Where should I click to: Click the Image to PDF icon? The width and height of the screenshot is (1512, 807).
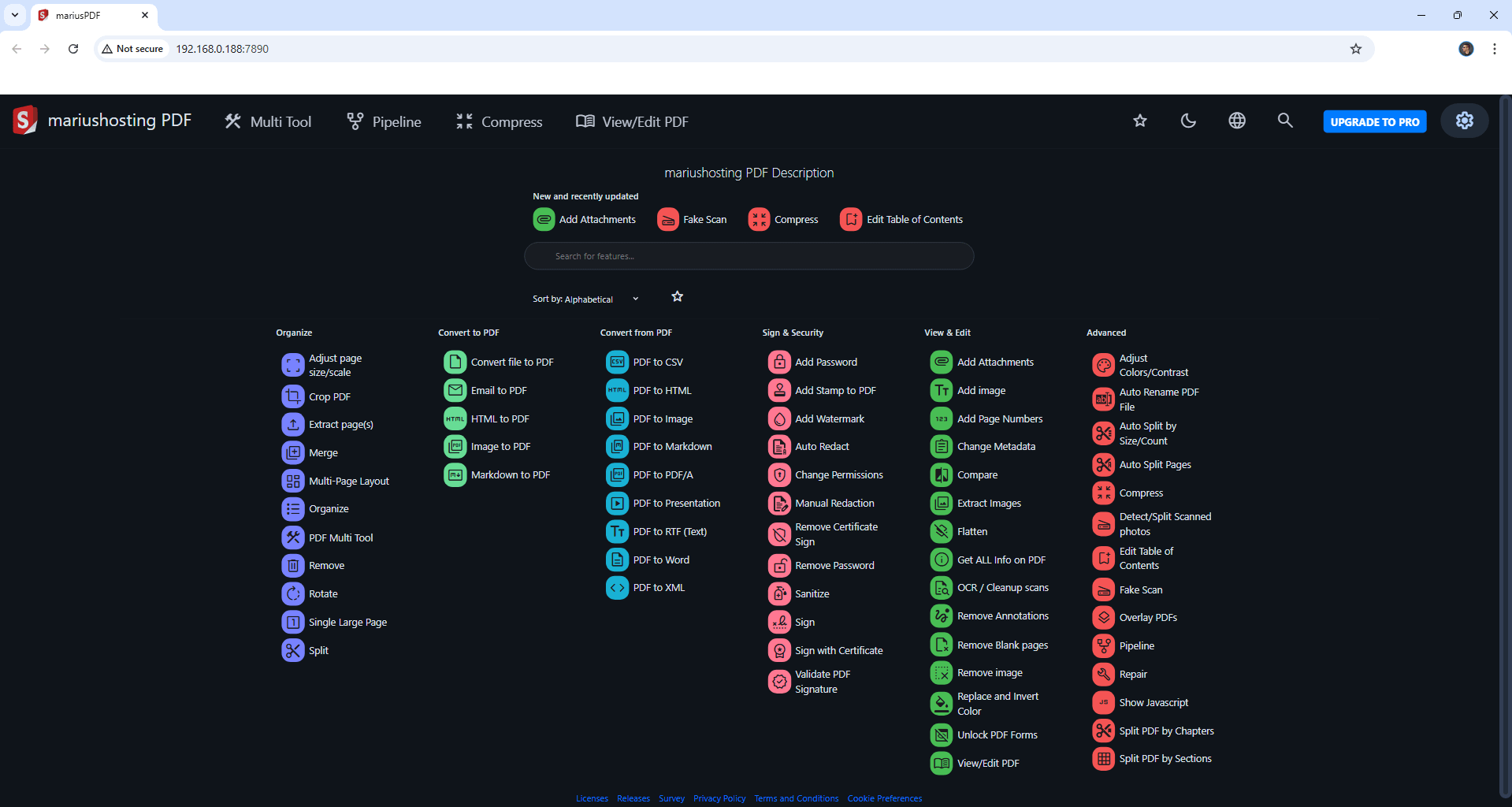coord(455,446)
